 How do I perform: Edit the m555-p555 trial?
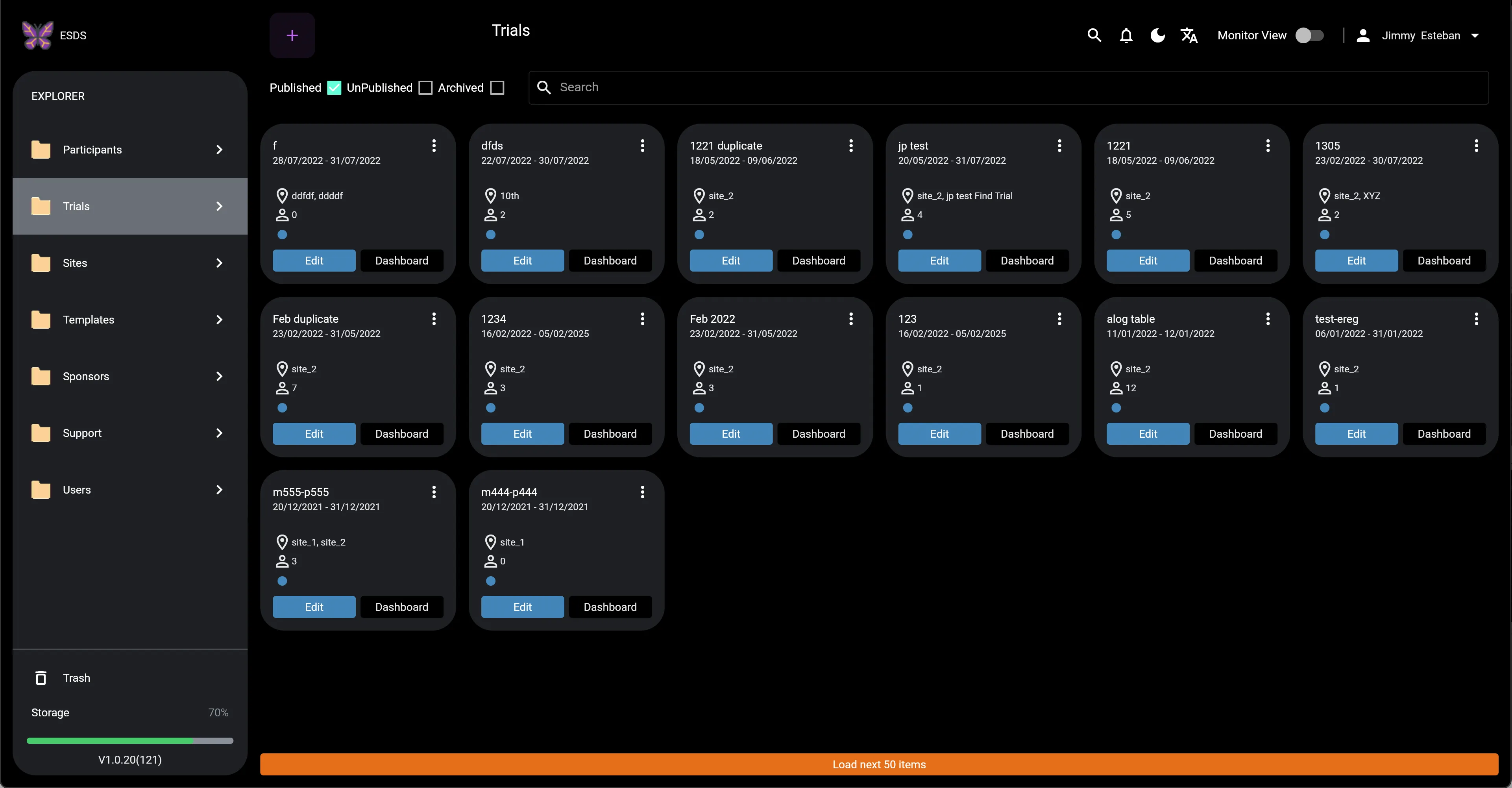click(314, 607)
